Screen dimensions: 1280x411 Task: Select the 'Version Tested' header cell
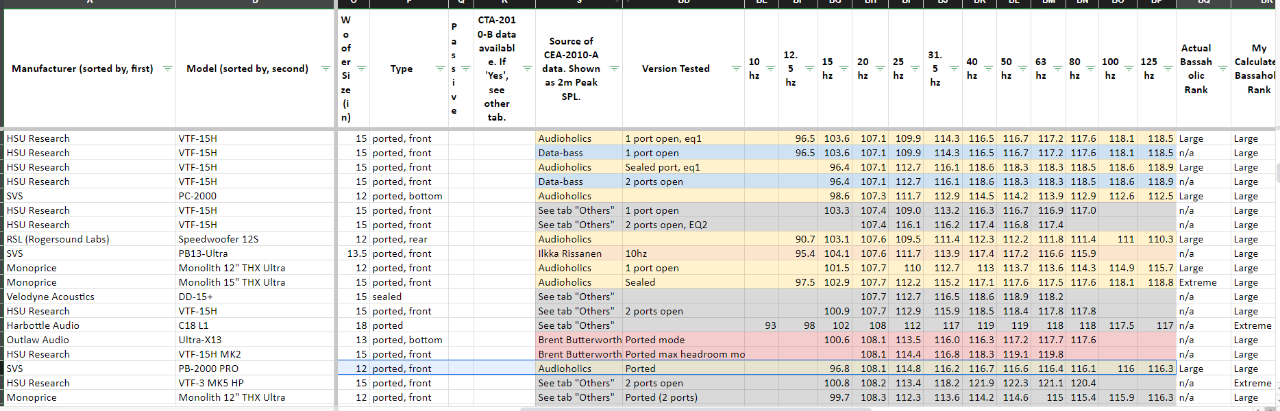point(683,69)
